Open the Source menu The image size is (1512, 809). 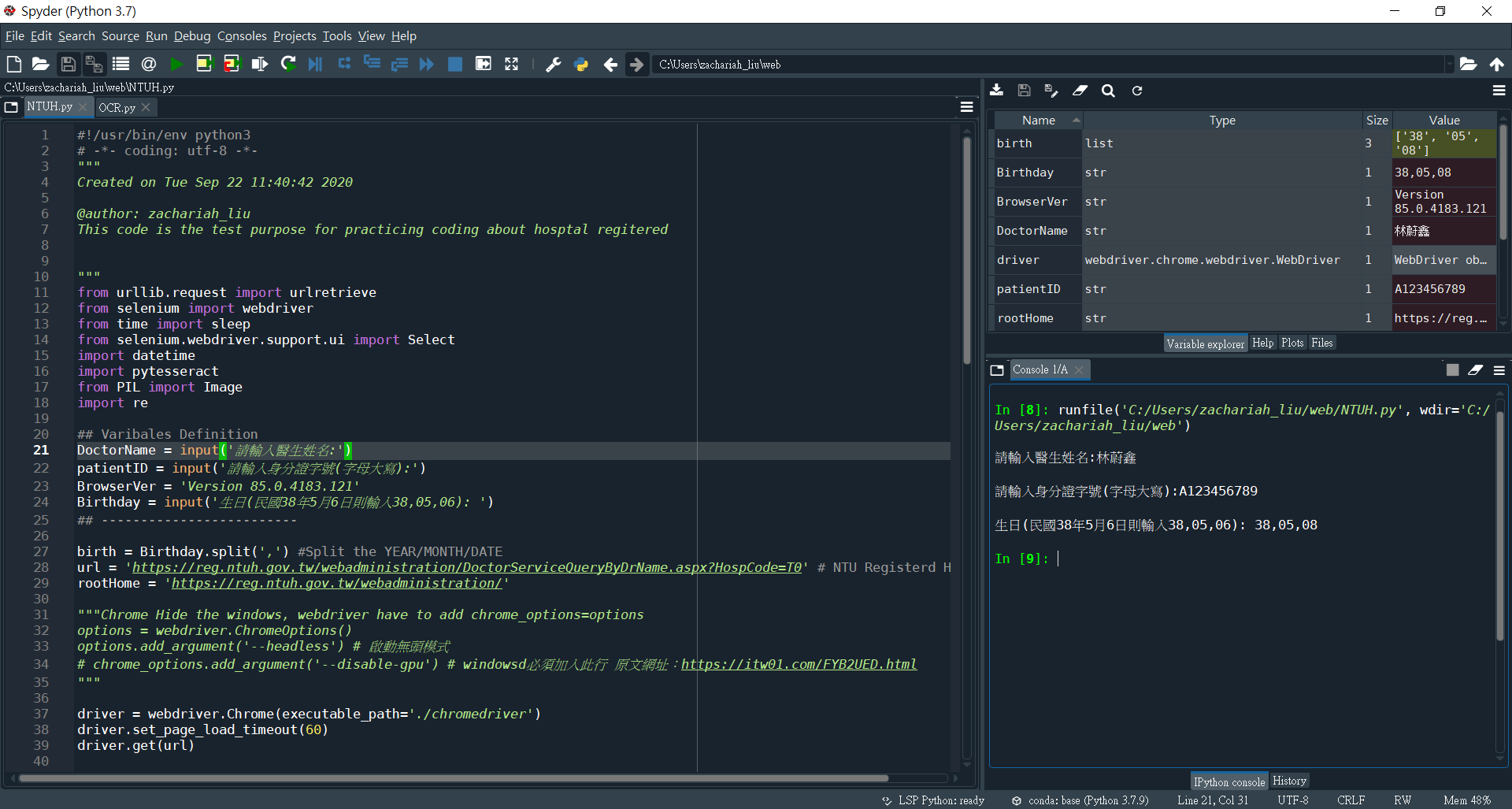click(x=120, y=36)
